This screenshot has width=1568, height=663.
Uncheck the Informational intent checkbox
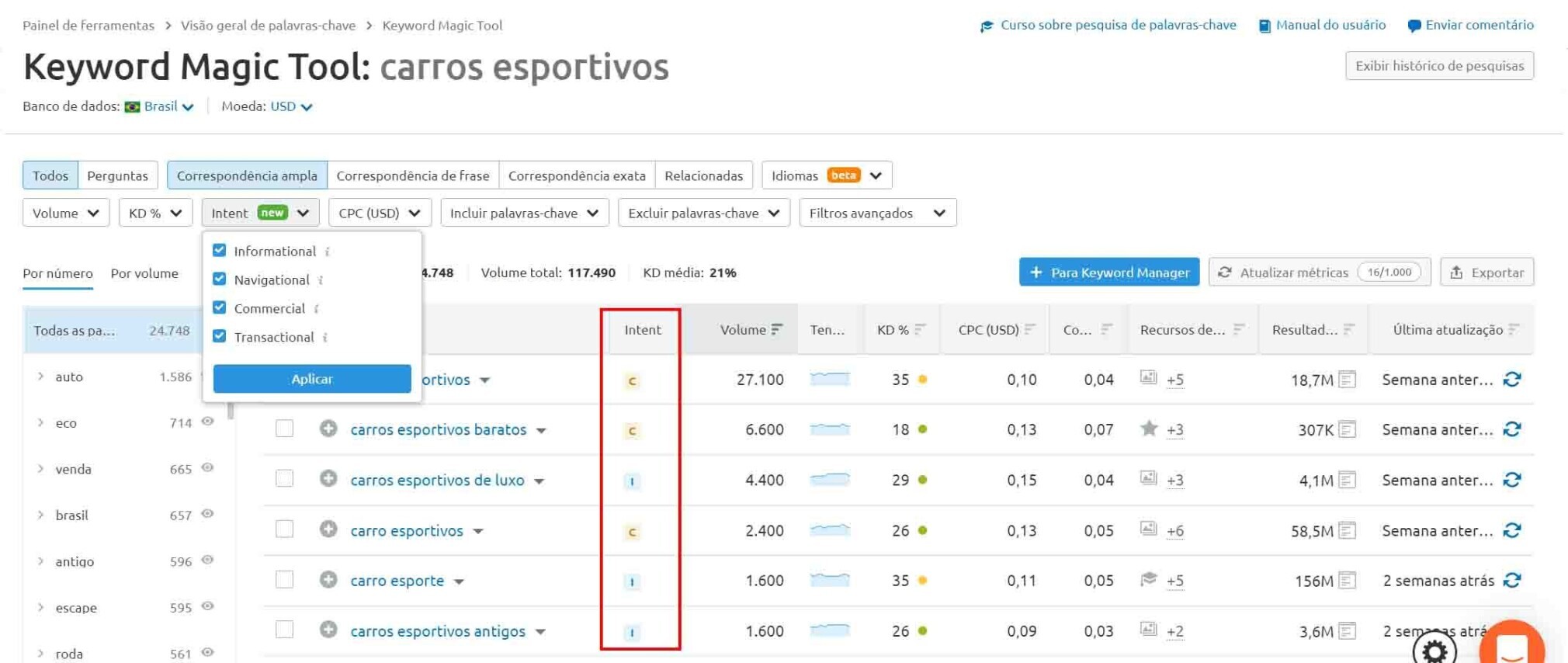coord(220,250)
